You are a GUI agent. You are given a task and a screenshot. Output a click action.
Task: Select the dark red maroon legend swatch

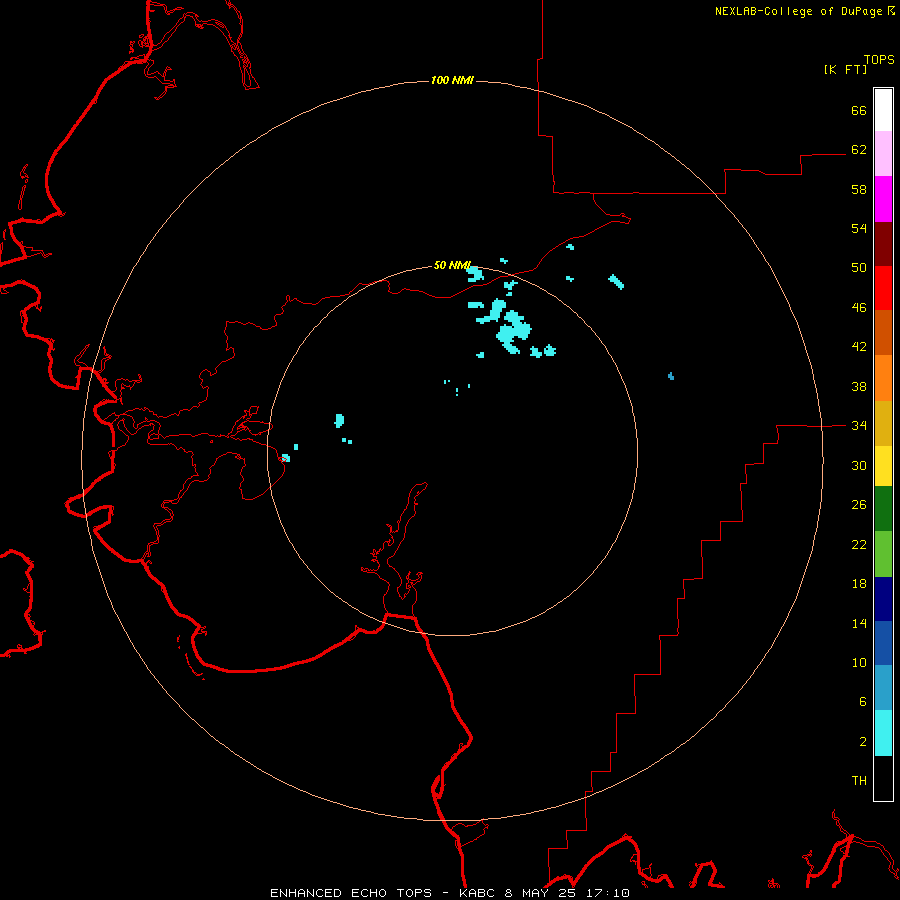click(x=883, y=243)
